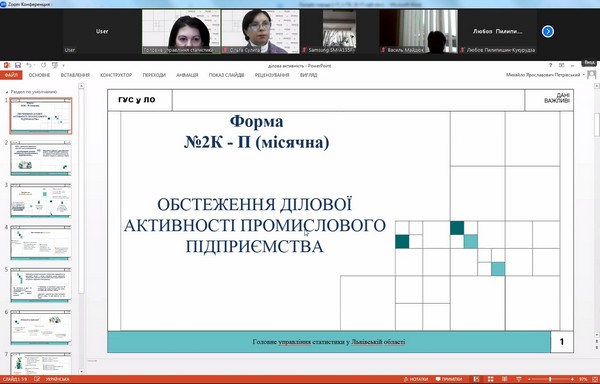Show next Zoom participants with blue arrow
This screenshot has width=600, height=384.
(548, 31)
